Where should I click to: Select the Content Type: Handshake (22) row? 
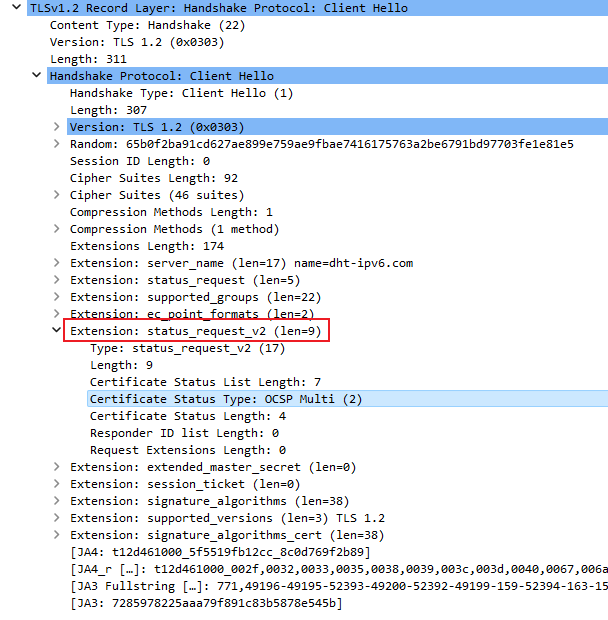click(147, 25)
